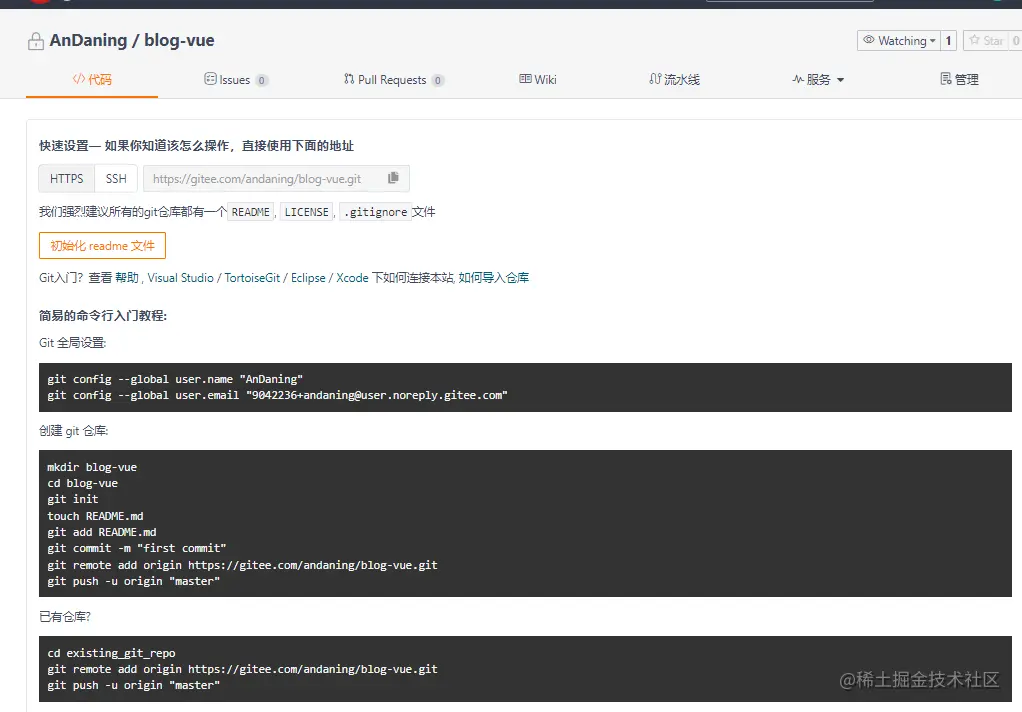The image size is (1022, 712).
Task: Click the 'git config --global user.name' line
Action: pos(175,379)
